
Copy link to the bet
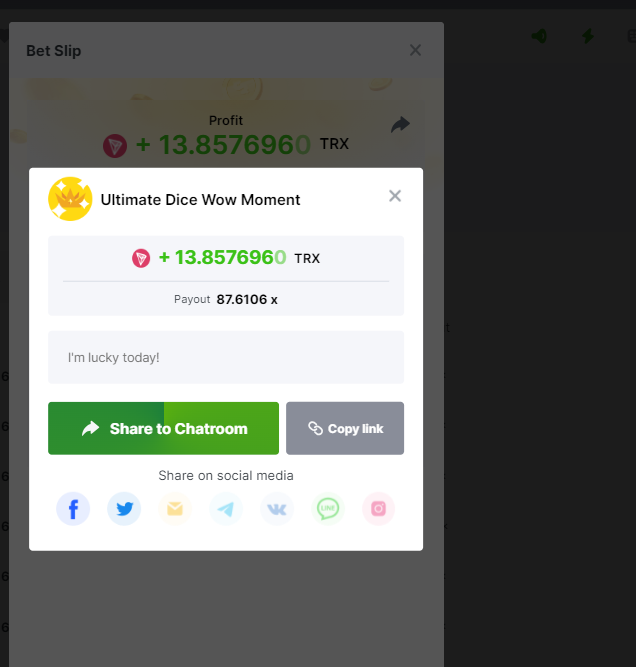345,428
